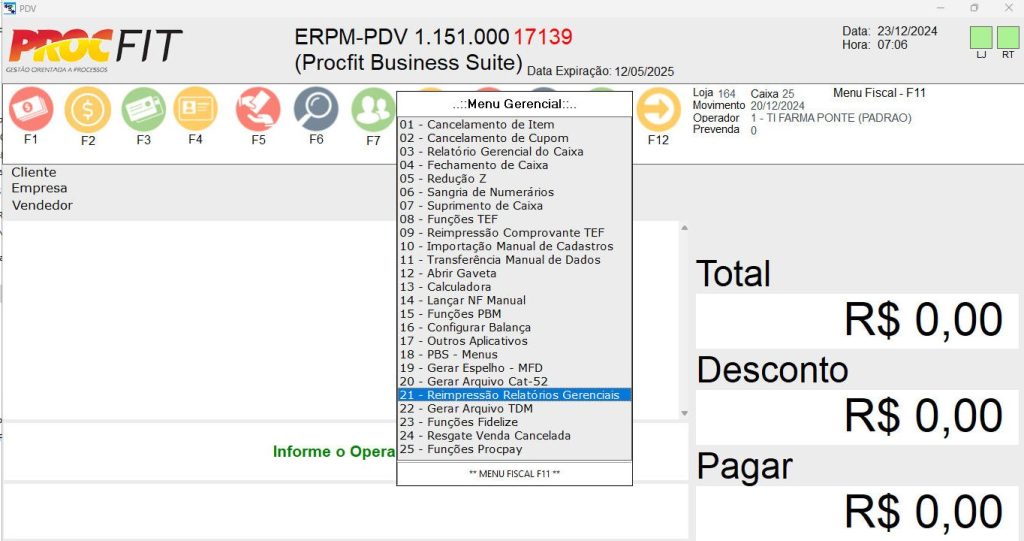Viewport: 1024px width, 541px height.
Task: Click the Pagar R$ 0,00 value
Action: (923, 512)
